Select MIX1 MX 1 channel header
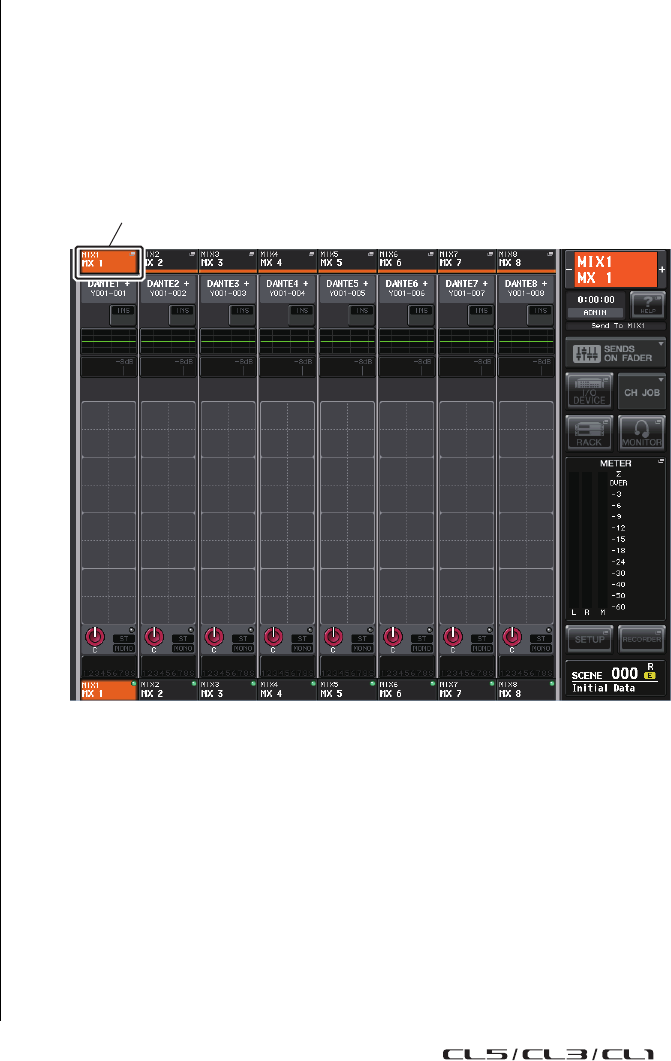This screenshot has width=671, height=1061. point(108,262)
